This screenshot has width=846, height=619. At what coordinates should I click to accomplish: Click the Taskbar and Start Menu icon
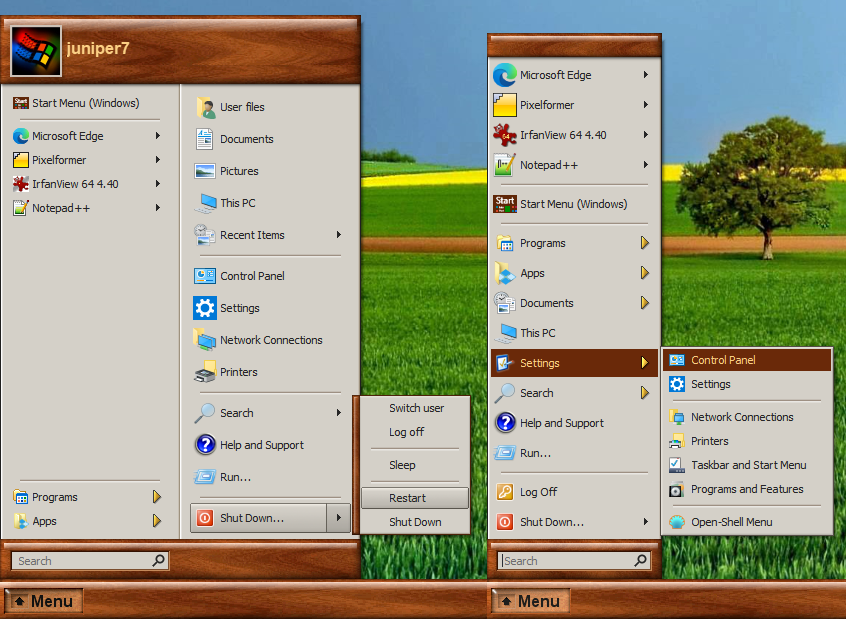tap(677, 465)
